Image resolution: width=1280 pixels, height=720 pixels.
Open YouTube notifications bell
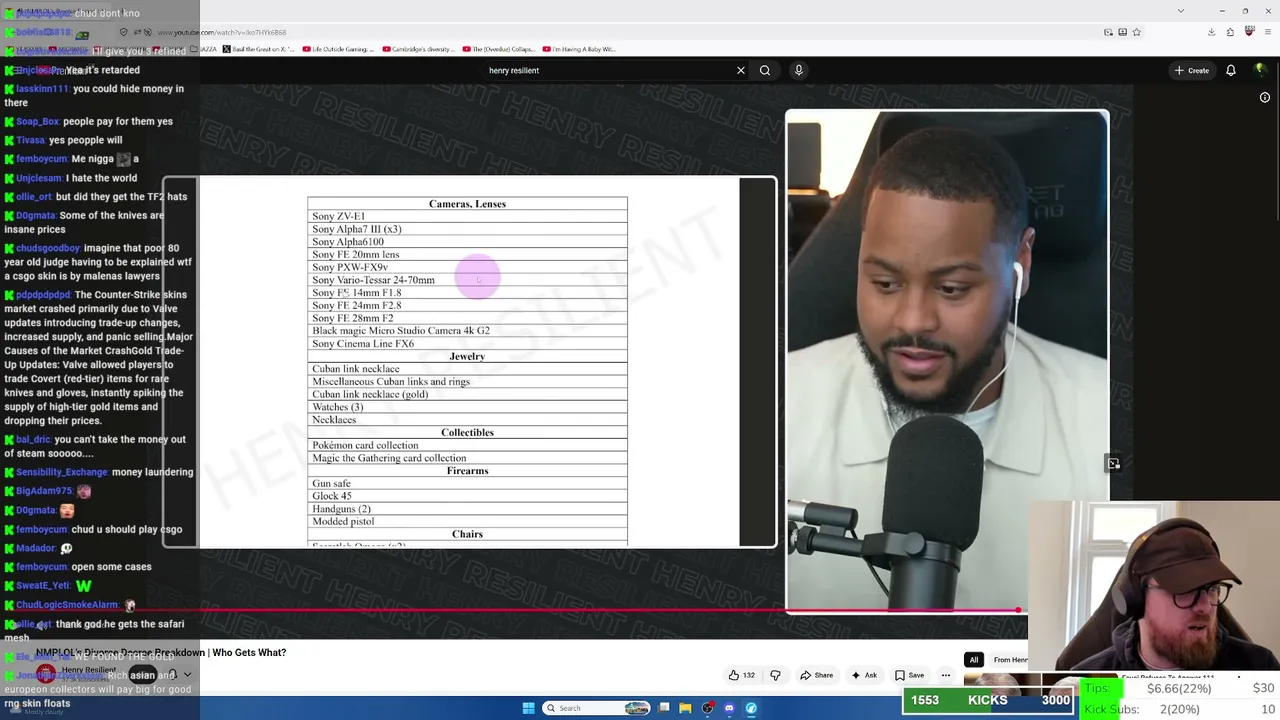click(1231, 70)
